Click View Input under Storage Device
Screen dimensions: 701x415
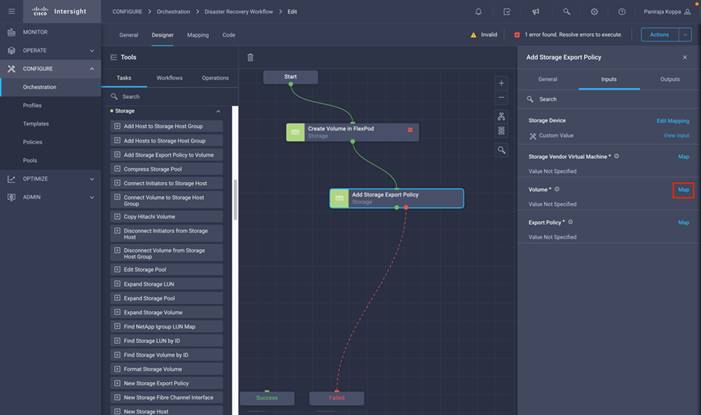click(676, 136)
